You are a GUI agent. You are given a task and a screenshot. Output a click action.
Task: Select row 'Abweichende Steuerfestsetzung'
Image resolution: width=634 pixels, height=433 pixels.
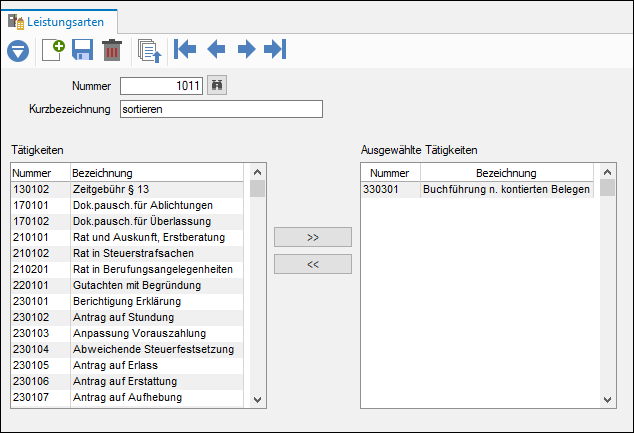click(x=127, y=349)
